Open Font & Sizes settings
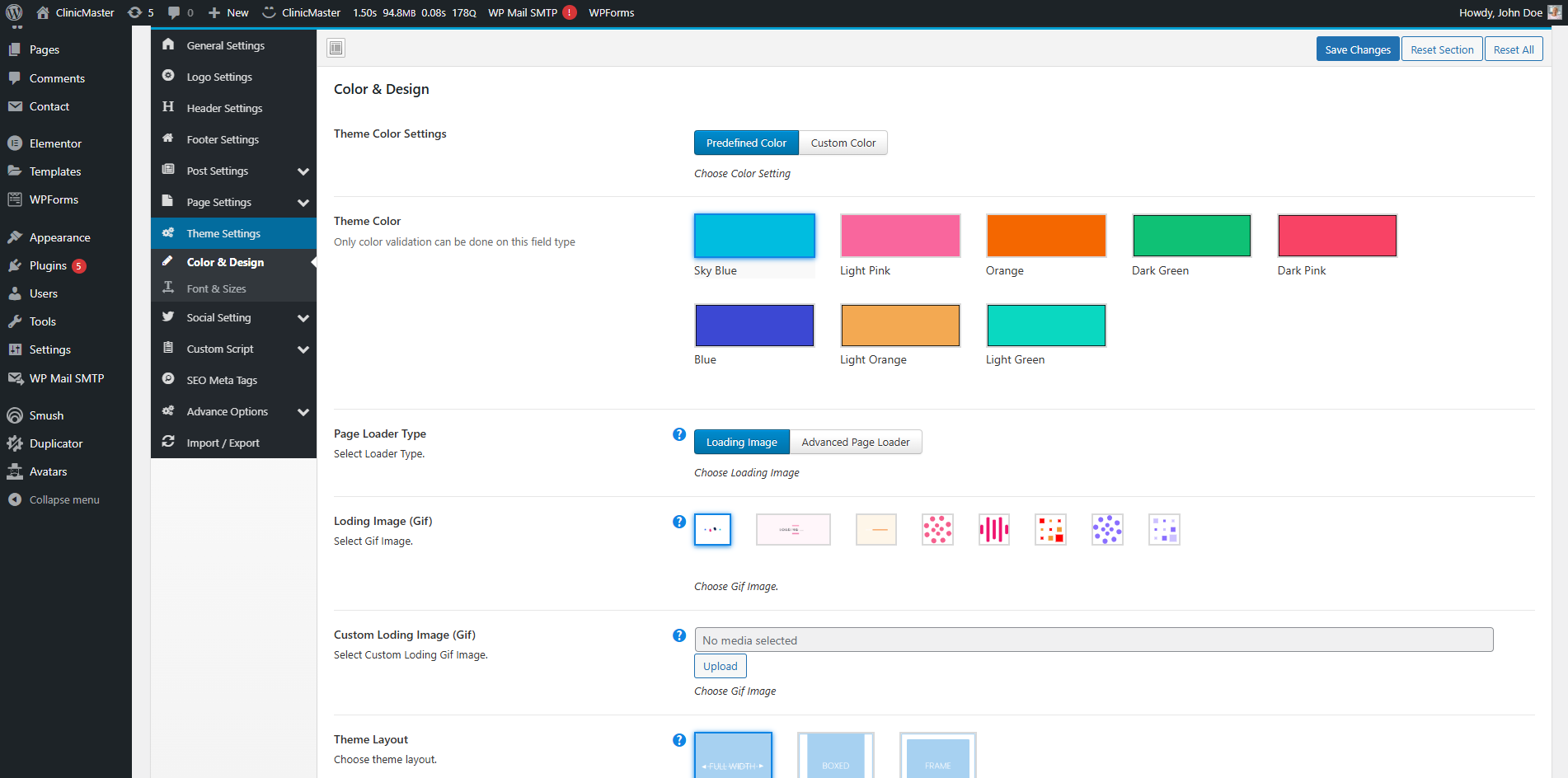Viewport: 1568px width, 778px height. (x=216, y=288)
